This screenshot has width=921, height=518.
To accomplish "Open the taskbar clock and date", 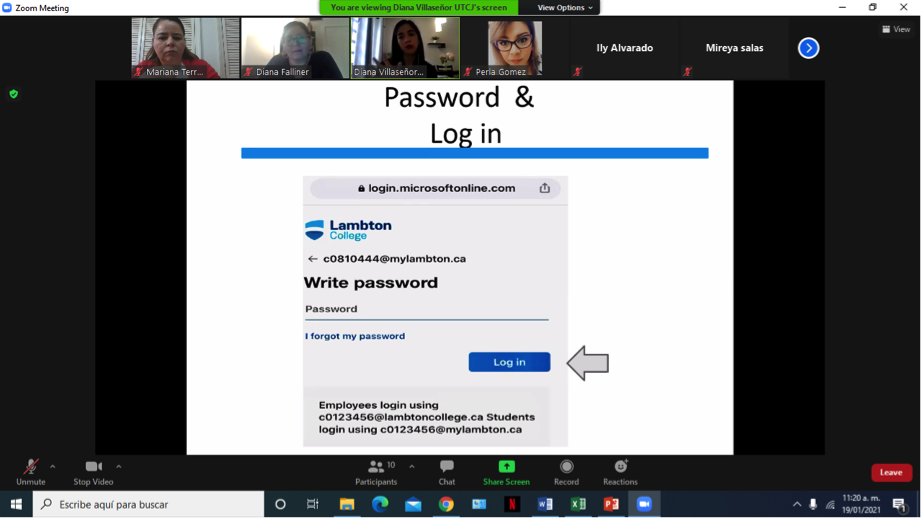I will [861, 504].
